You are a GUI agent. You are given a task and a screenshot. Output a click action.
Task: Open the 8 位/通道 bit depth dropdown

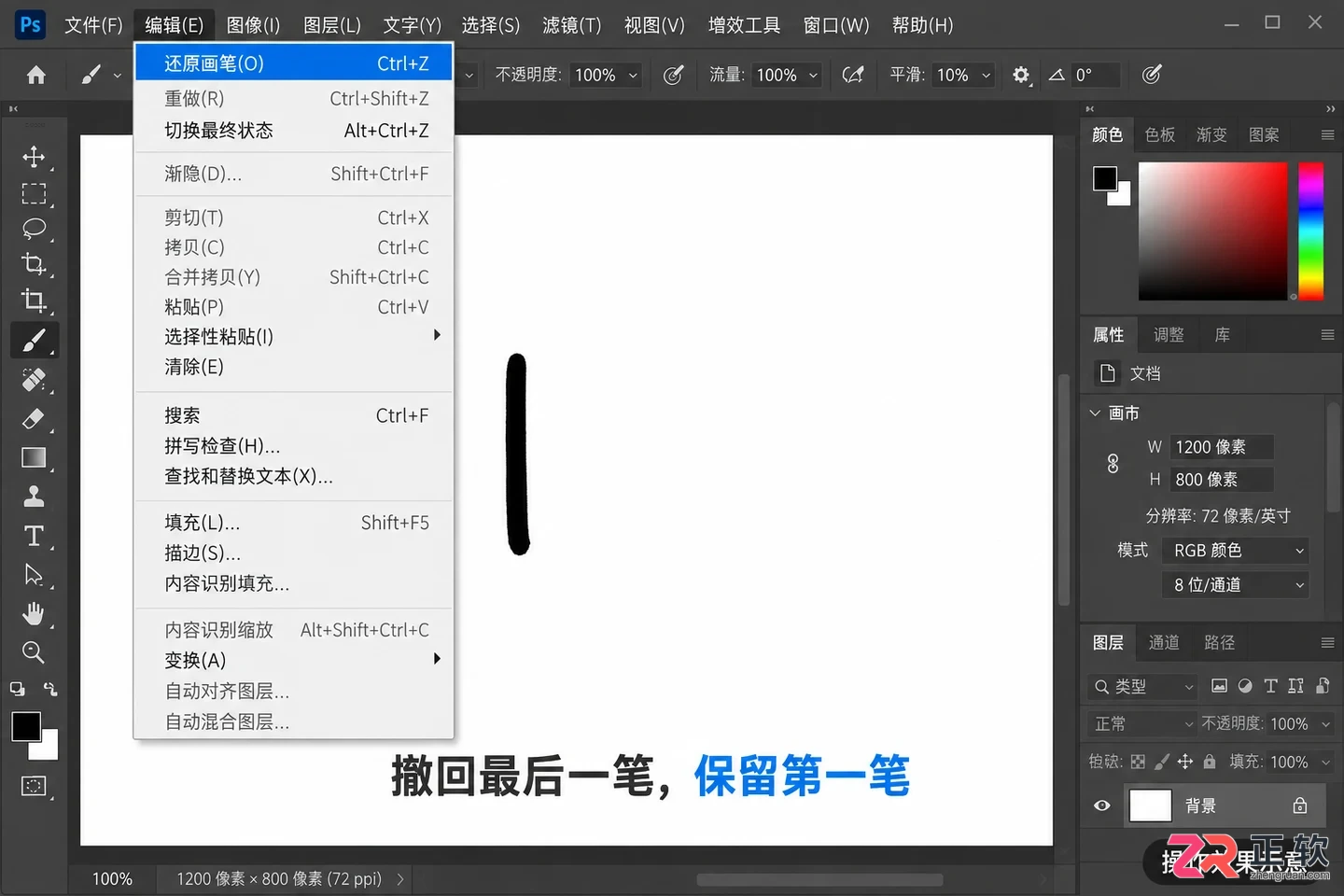pos(1236,585)
